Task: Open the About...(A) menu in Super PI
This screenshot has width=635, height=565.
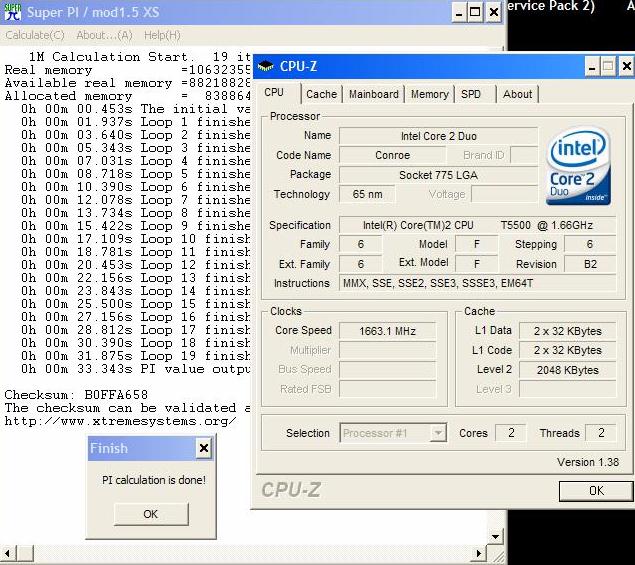Action: pos(104,35)
